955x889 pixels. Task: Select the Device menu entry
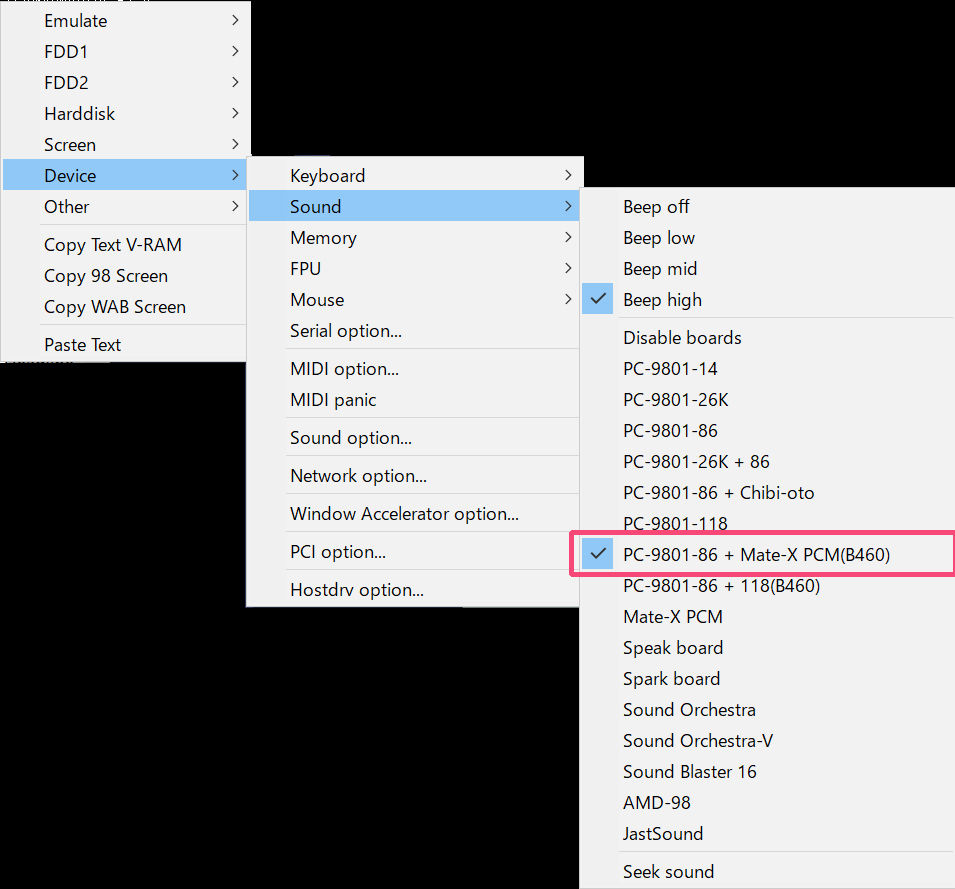tap(125, 175)
